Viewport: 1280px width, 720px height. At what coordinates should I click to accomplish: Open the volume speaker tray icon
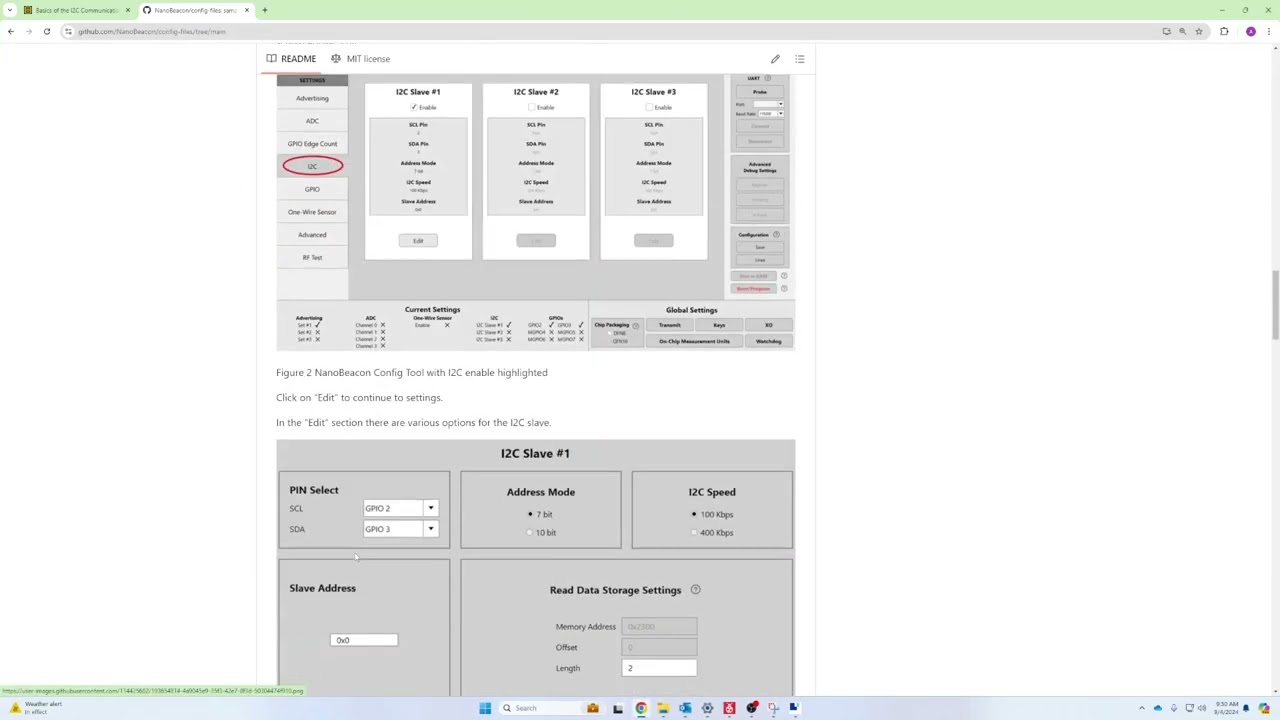coord(1202,708)
